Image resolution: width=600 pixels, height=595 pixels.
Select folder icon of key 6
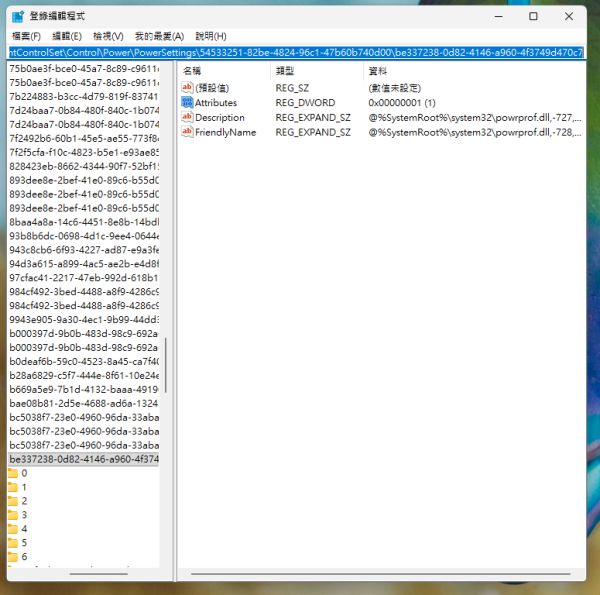coord(13,557)
